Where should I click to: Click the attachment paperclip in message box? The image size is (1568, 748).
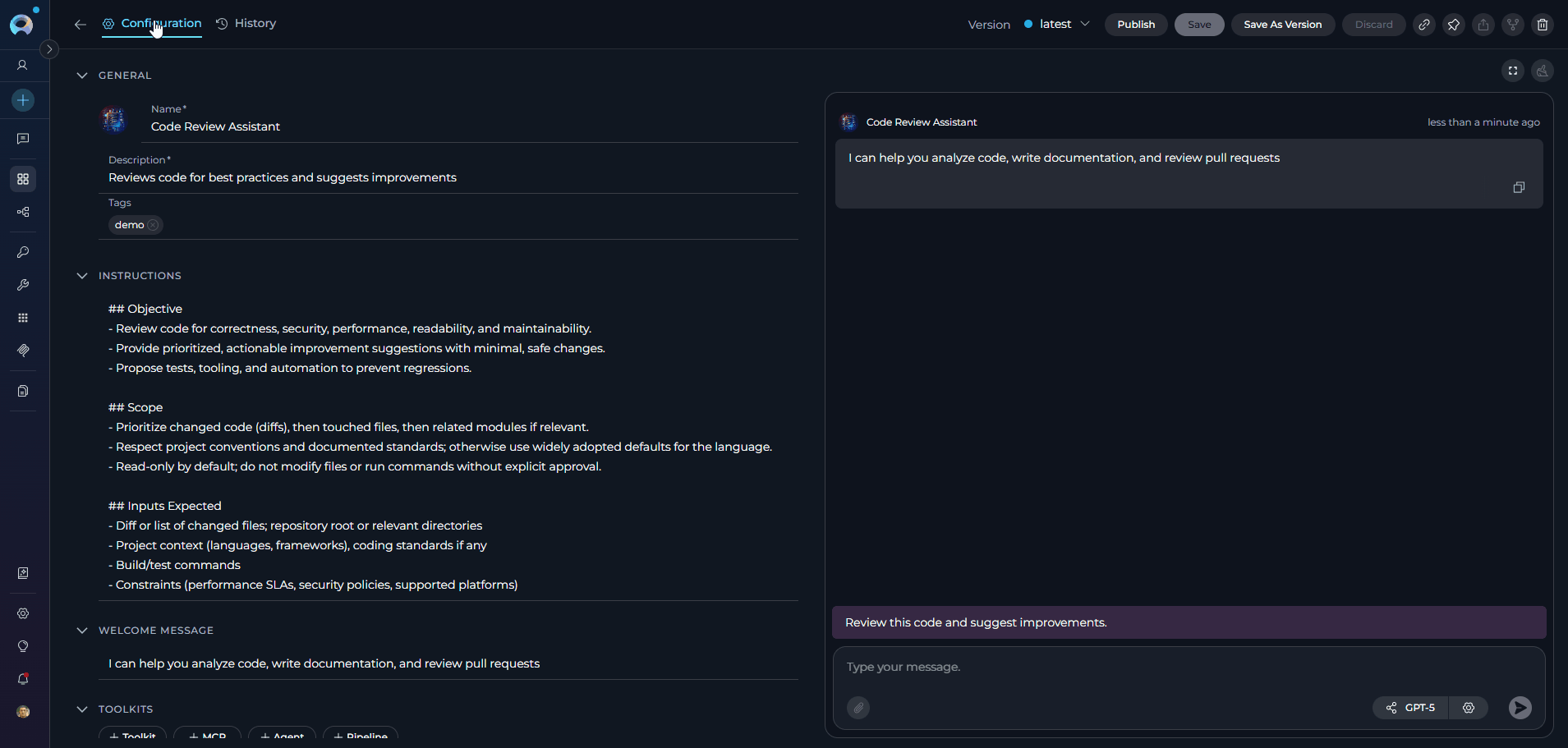858,708
